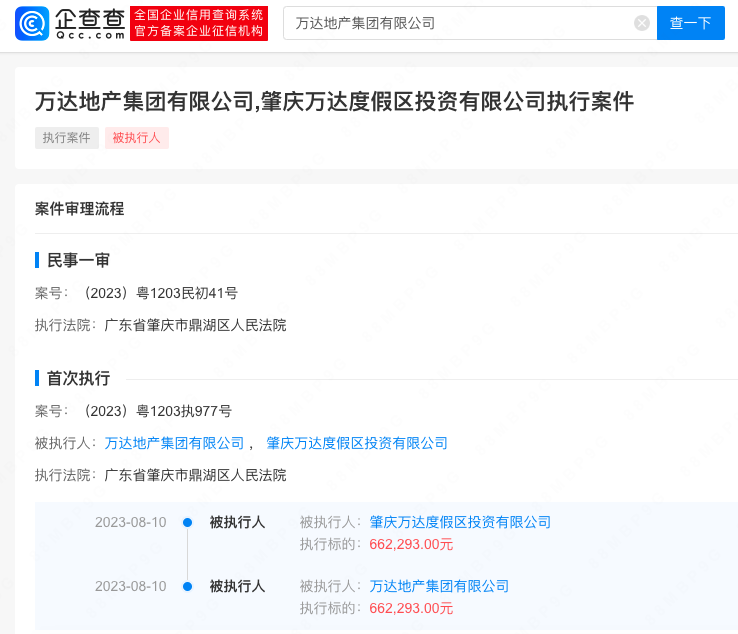Select the gray 执行案件 tag
Viewport: 738px width, 634px height.
67,138
